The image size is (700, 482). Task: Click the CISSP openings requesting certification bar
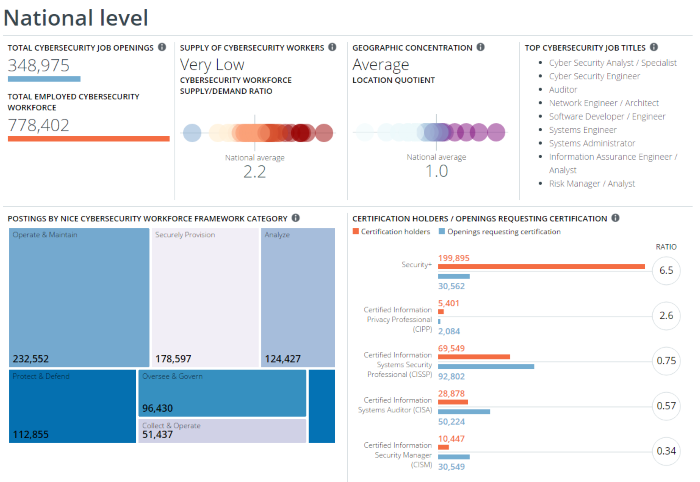[x=486, y=366]
